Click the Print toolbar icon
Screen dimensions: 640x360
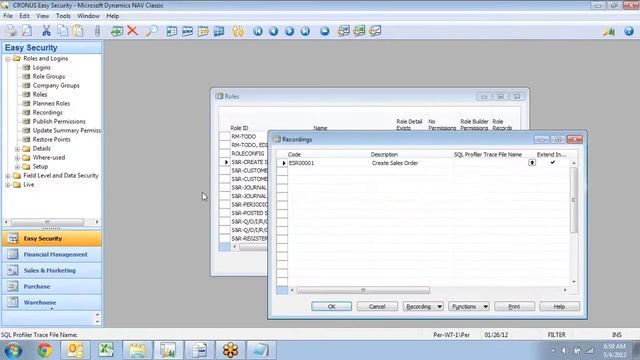[x=11, y=31]
